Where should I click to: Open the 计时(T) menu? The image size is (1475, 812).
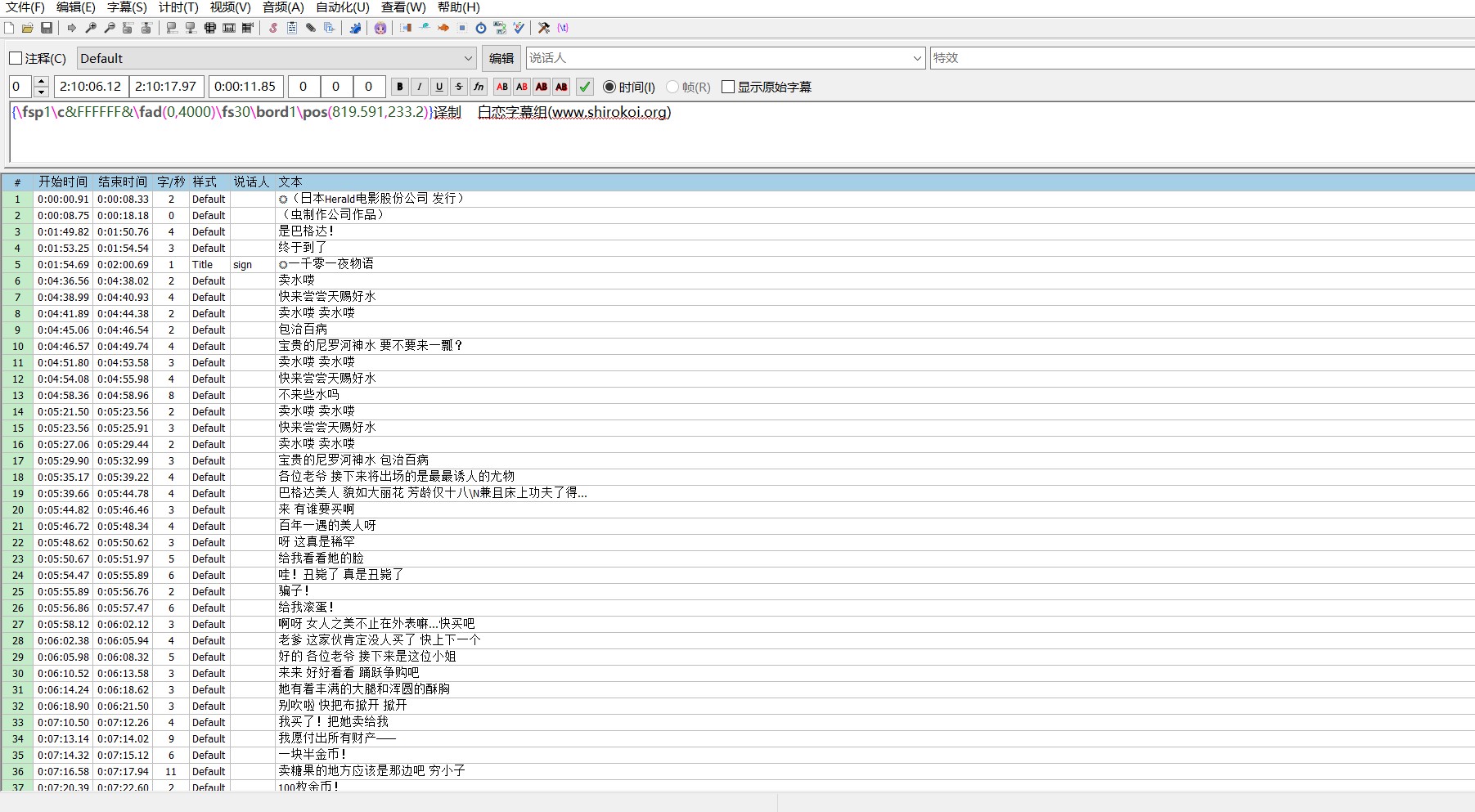[x=178, y=7]
